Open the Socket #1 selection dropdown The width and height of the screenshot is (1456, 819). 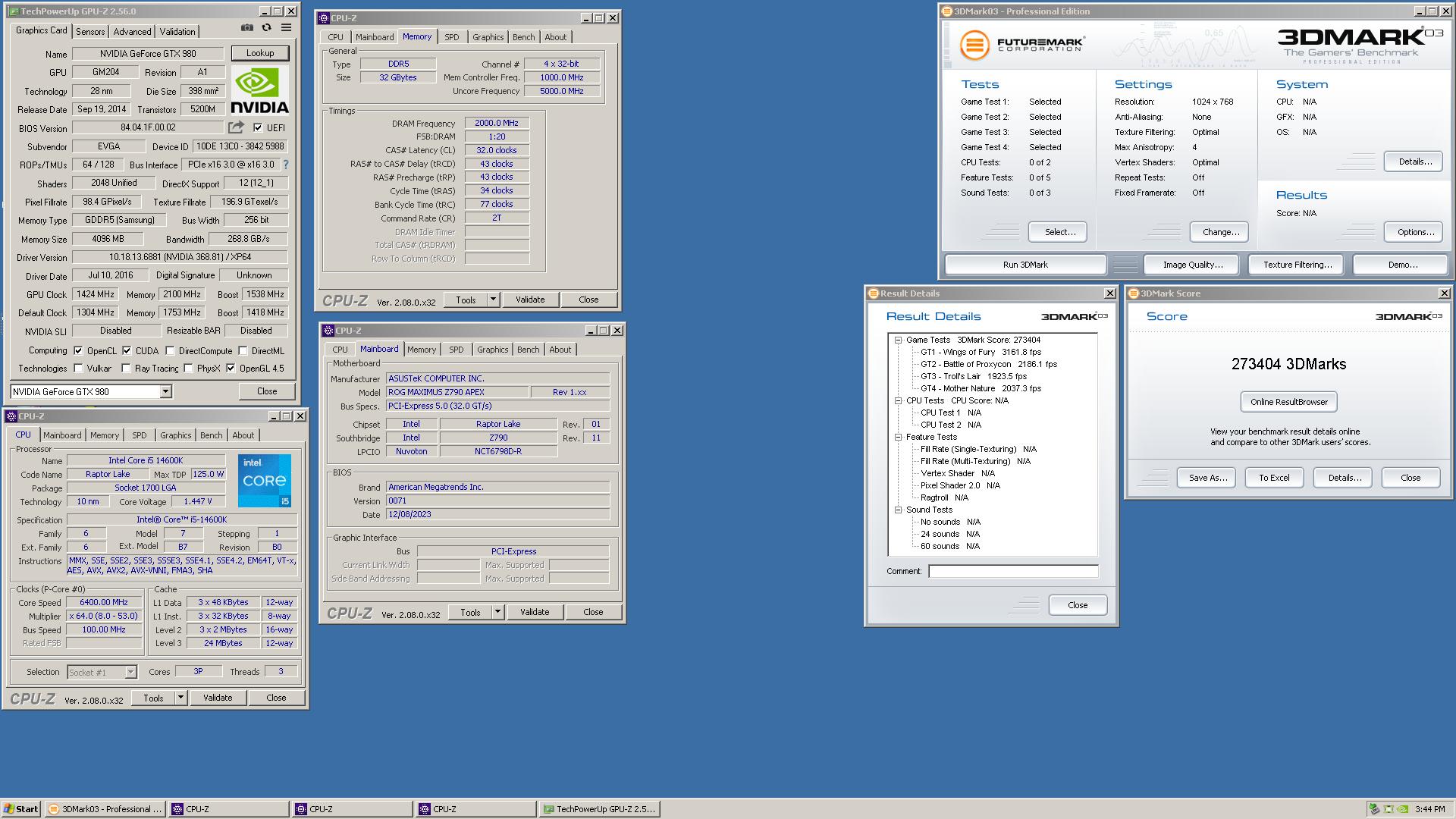click(130, 672)
